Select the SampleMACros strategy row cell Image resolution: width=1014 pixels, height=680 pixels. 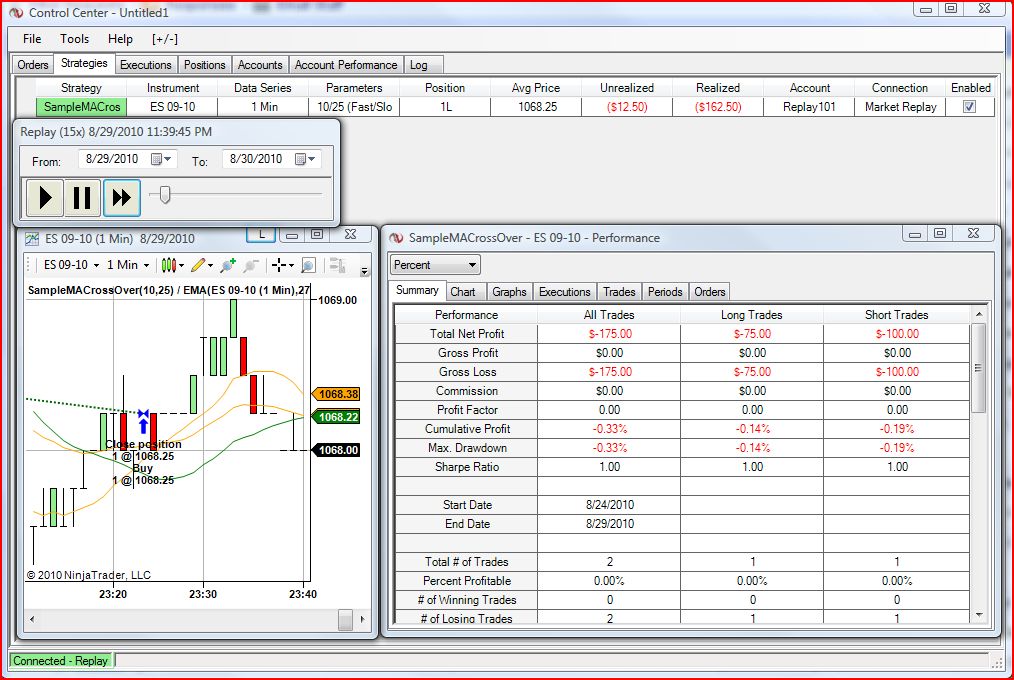pos(81,107)
